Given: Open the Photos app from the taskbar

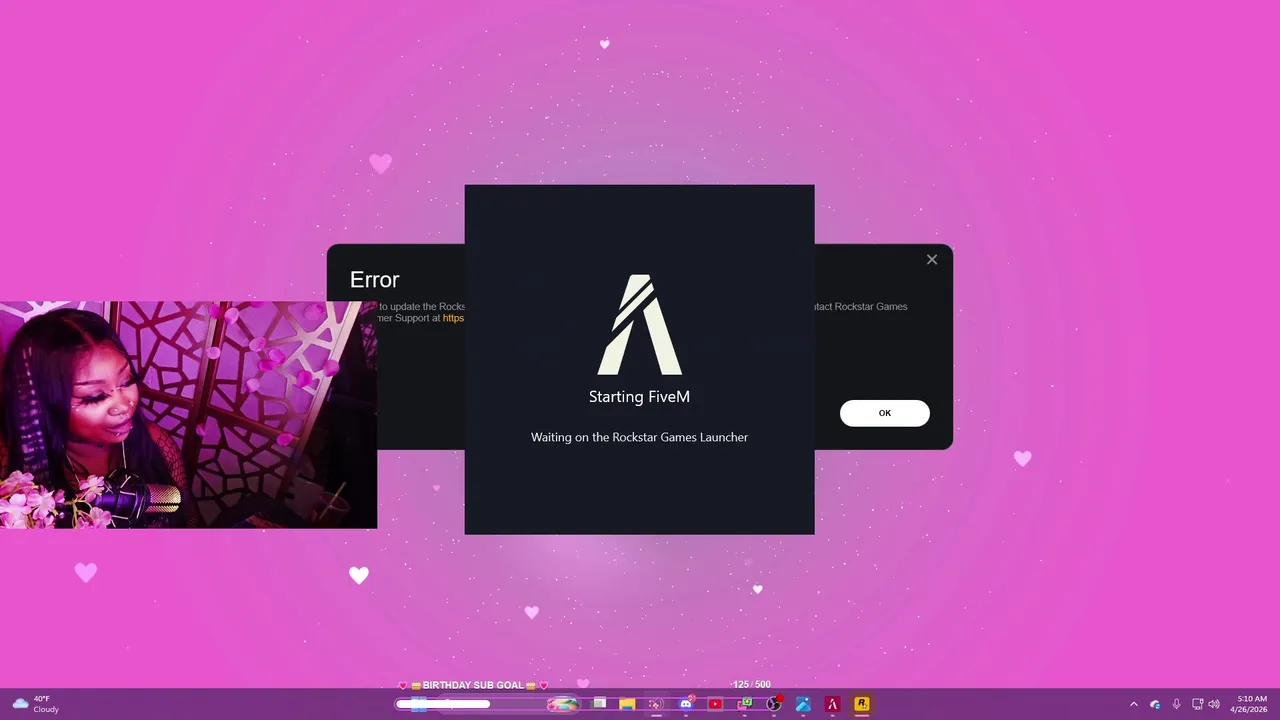Looking at the screenshot, I should pyautogui.click(x=803, y=704).
